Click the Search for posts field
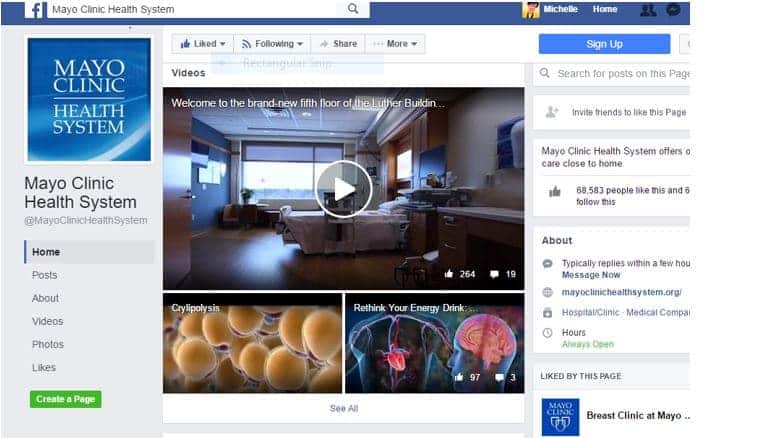This screenshot has width=776, height=438. (x=620, y=73)
